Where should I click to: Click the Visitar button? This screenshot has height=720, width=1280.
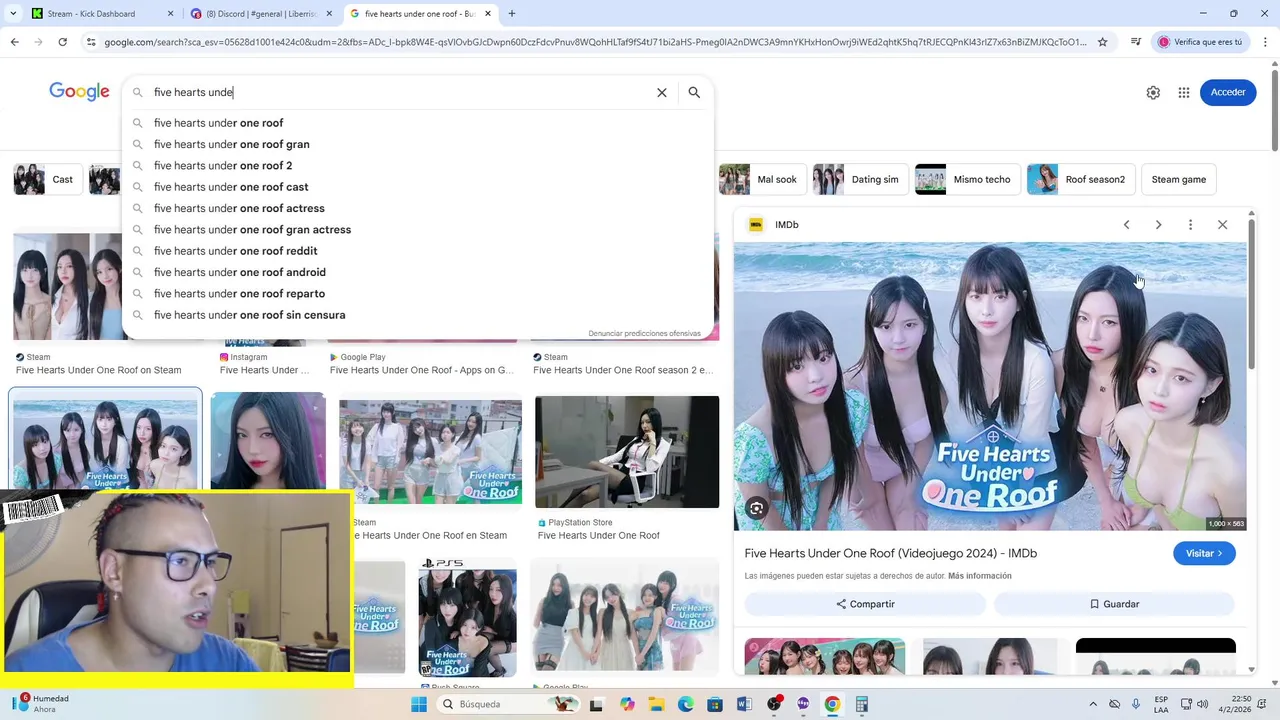pos(1204,553)
